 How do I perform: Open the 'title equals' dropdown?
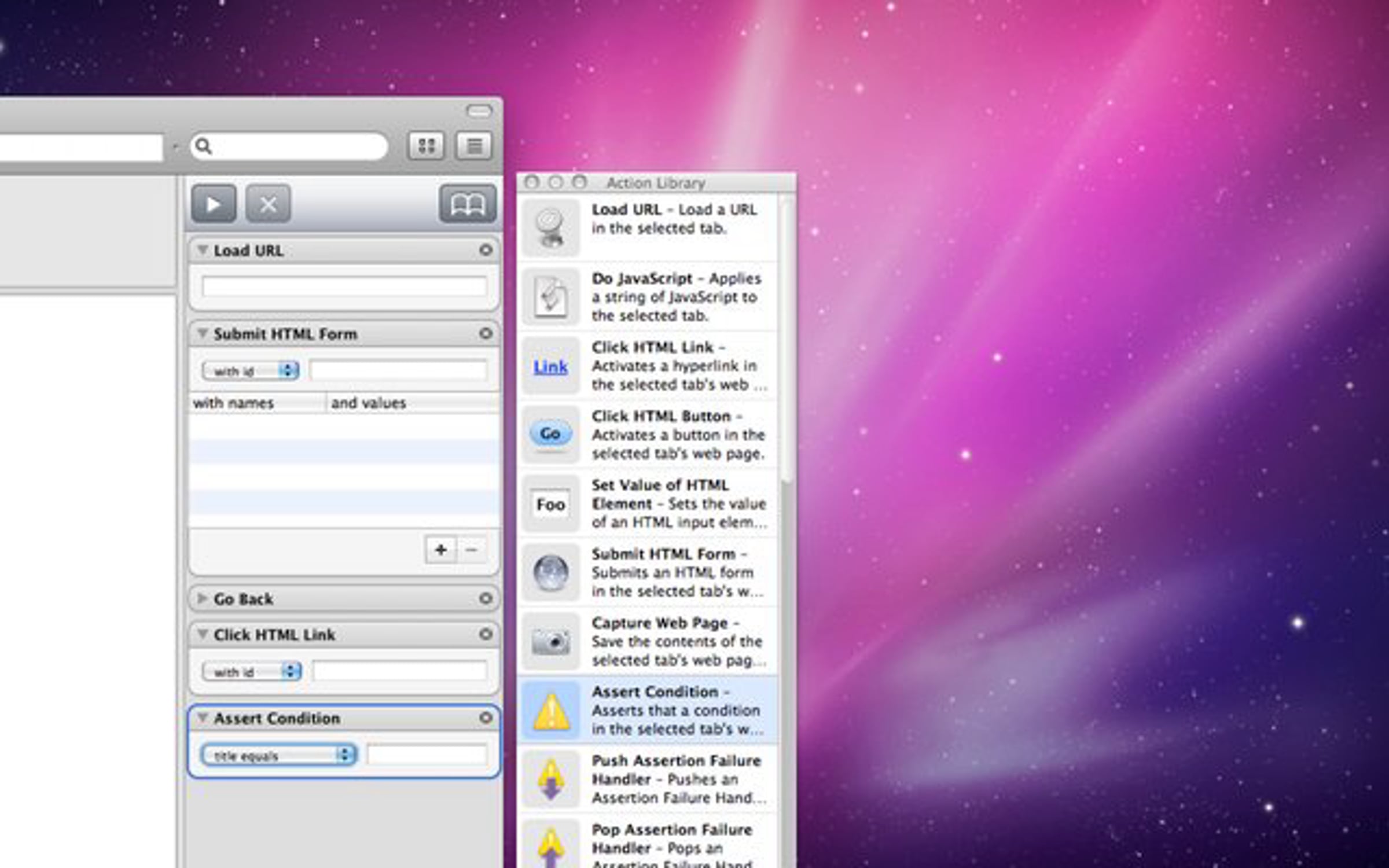pos(279,755)
